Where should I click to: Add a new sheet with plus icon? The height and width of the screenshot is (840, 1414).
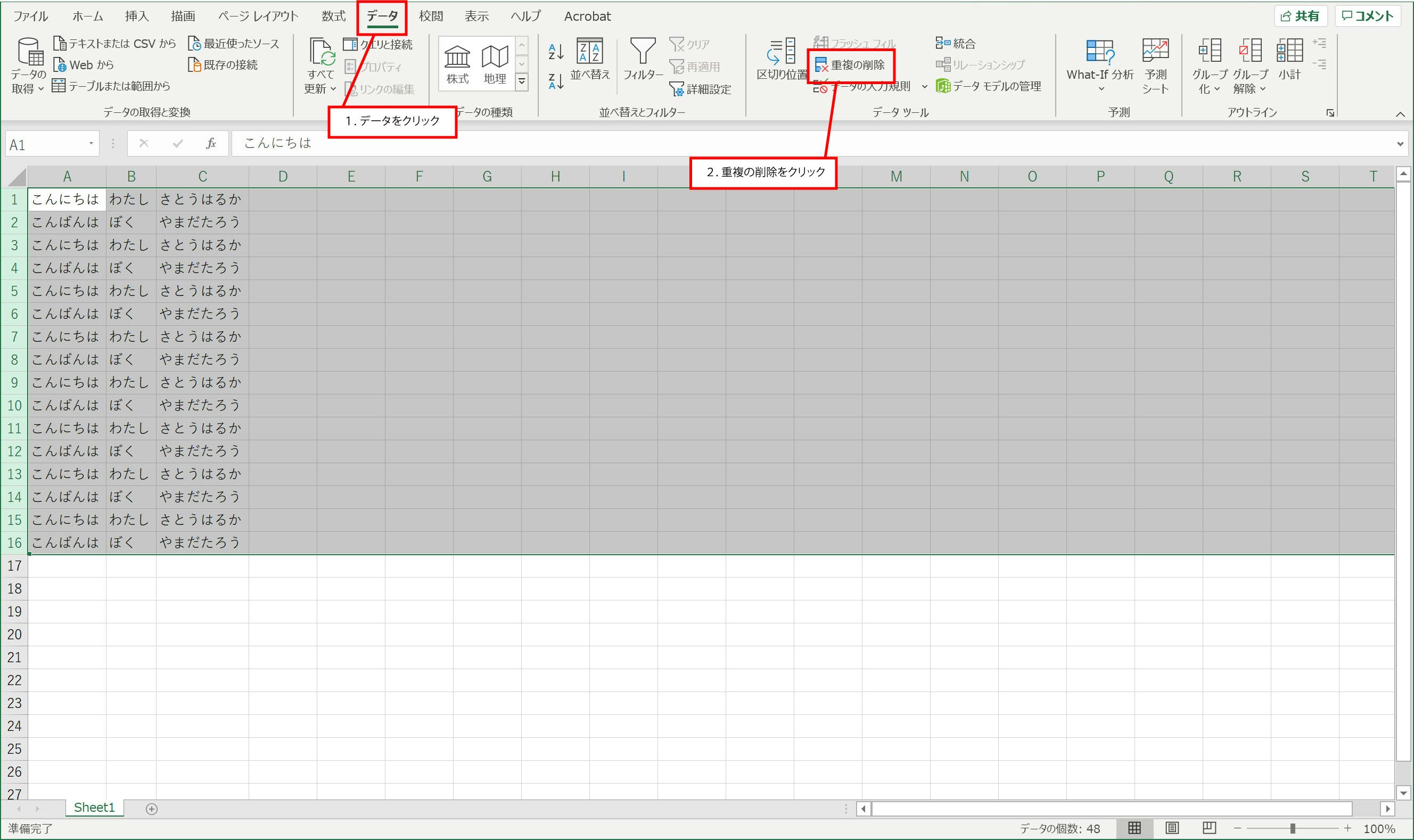point(151,809)
